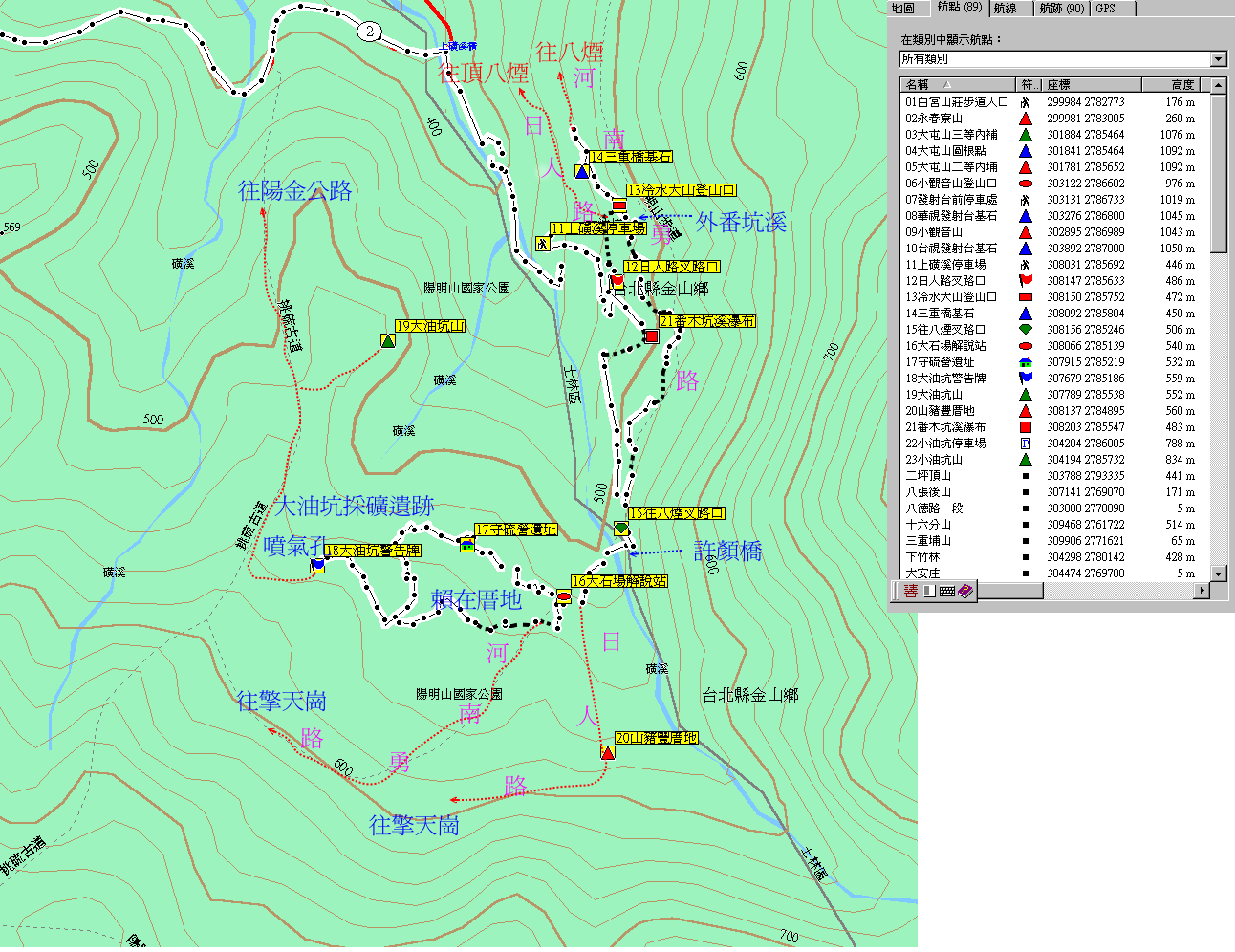Click the parking icon in row 22小油坑停車場
1235x952 pixels.
1026,444
